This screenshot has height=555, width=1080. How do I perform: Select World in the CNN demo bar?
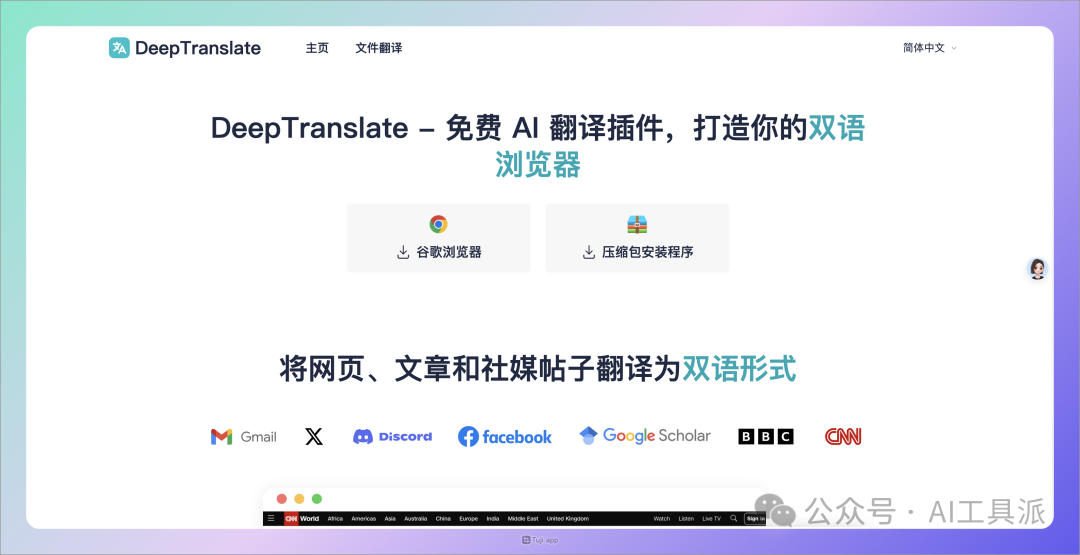[x=309, y=519]
